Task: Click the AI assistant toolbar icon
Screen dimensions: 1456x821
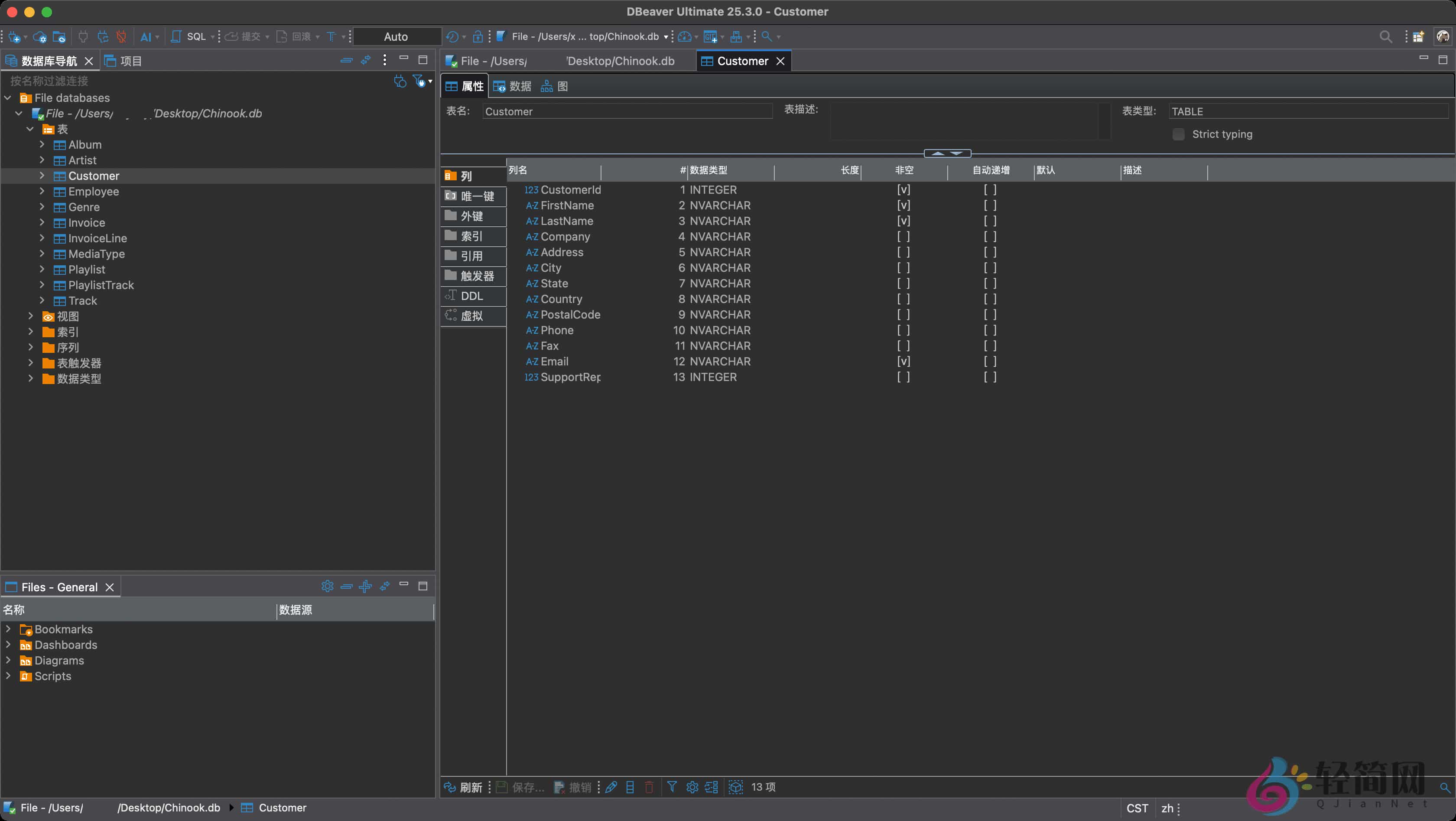Action: (x=146, y=37)
